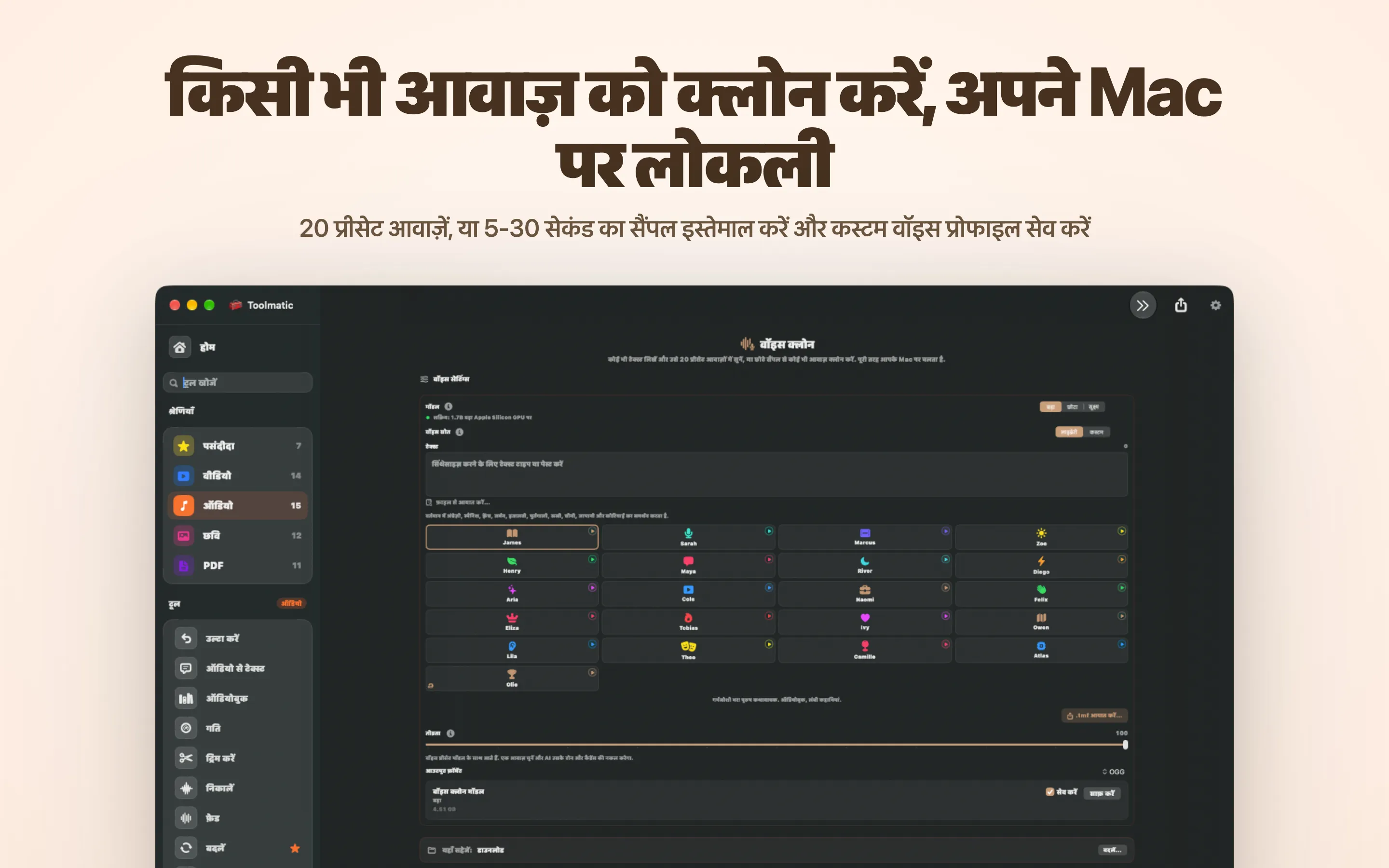The width and height of the screenshot is (1389, 868).
Task: Play preview of Zoe voice
Action: [1121, 531]
